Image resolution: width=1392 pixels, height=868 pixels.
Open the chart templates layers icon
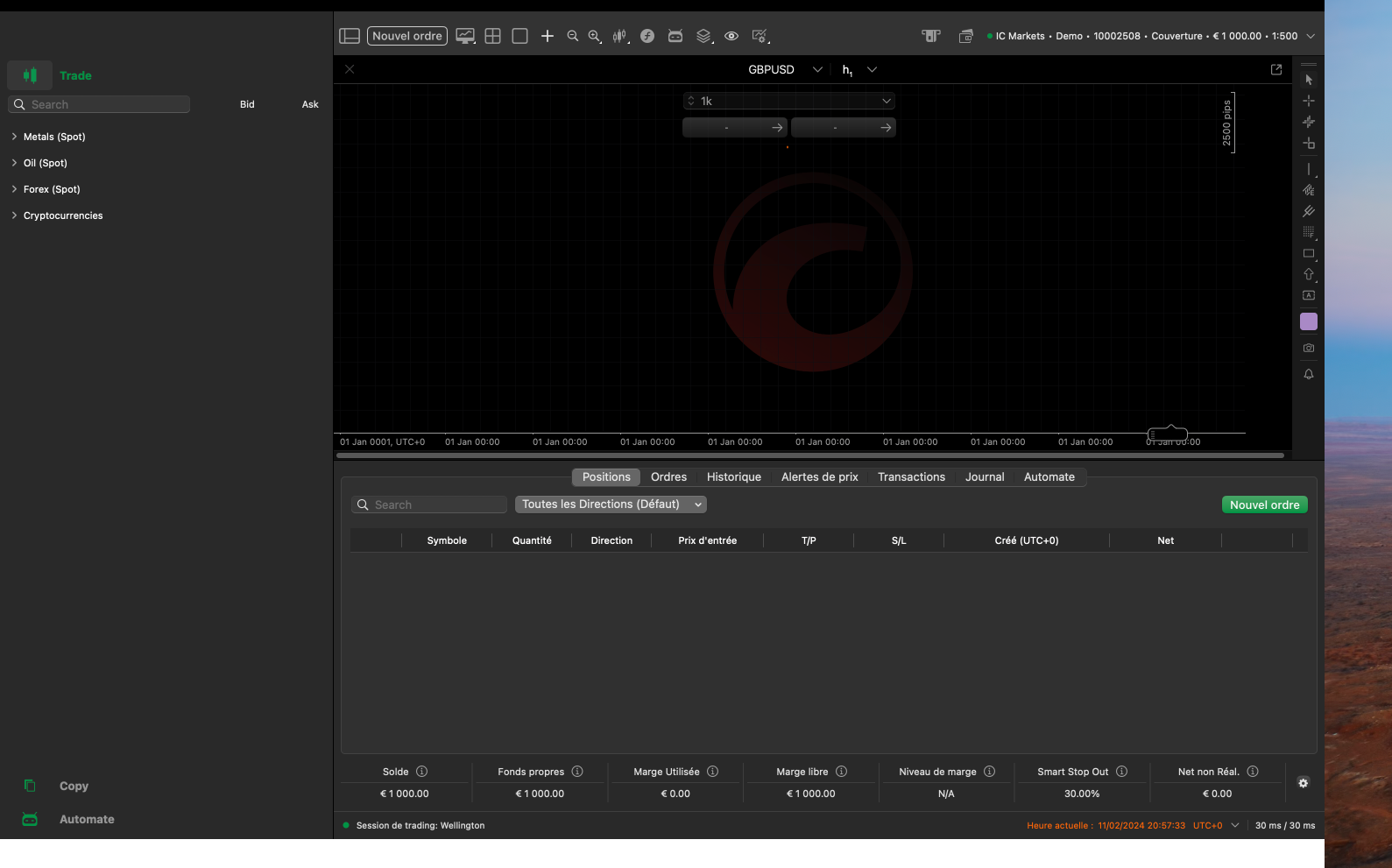[703, 36]
